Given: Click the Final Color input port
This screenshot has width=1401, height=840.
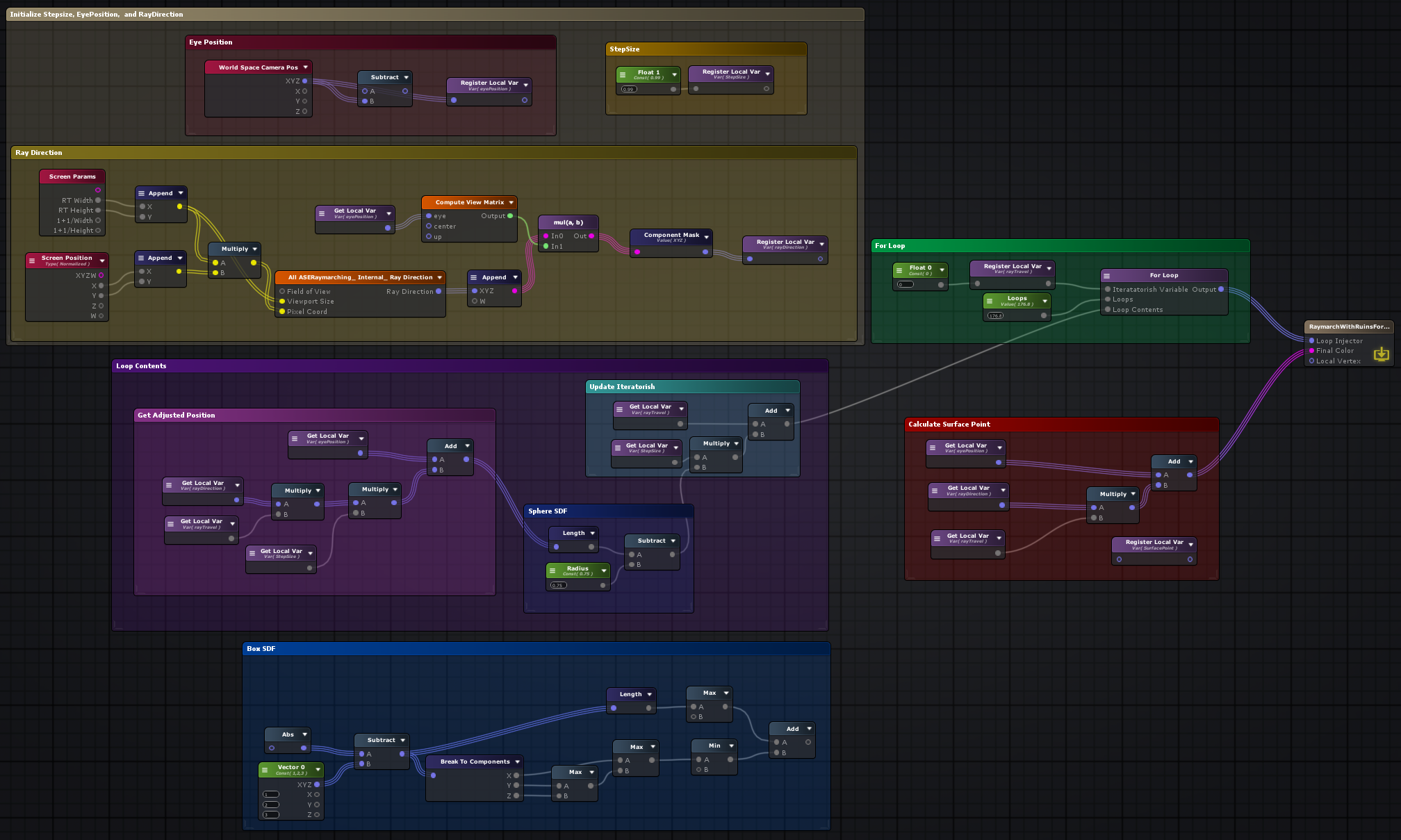Looking at the screenshot, I should pos(1311,351).
